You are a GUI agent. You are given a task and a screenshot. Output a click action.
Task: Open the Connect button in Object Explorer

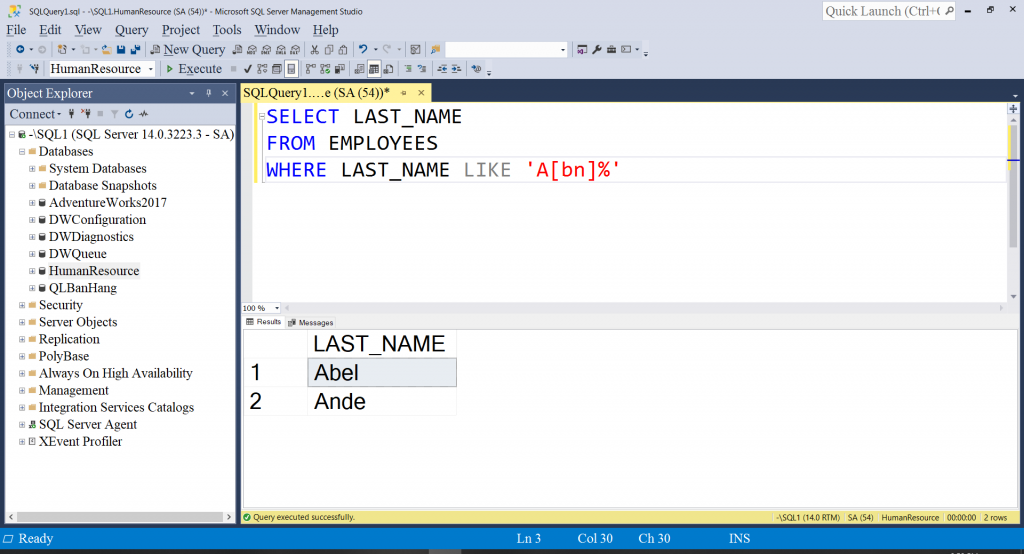pos(35,114)
